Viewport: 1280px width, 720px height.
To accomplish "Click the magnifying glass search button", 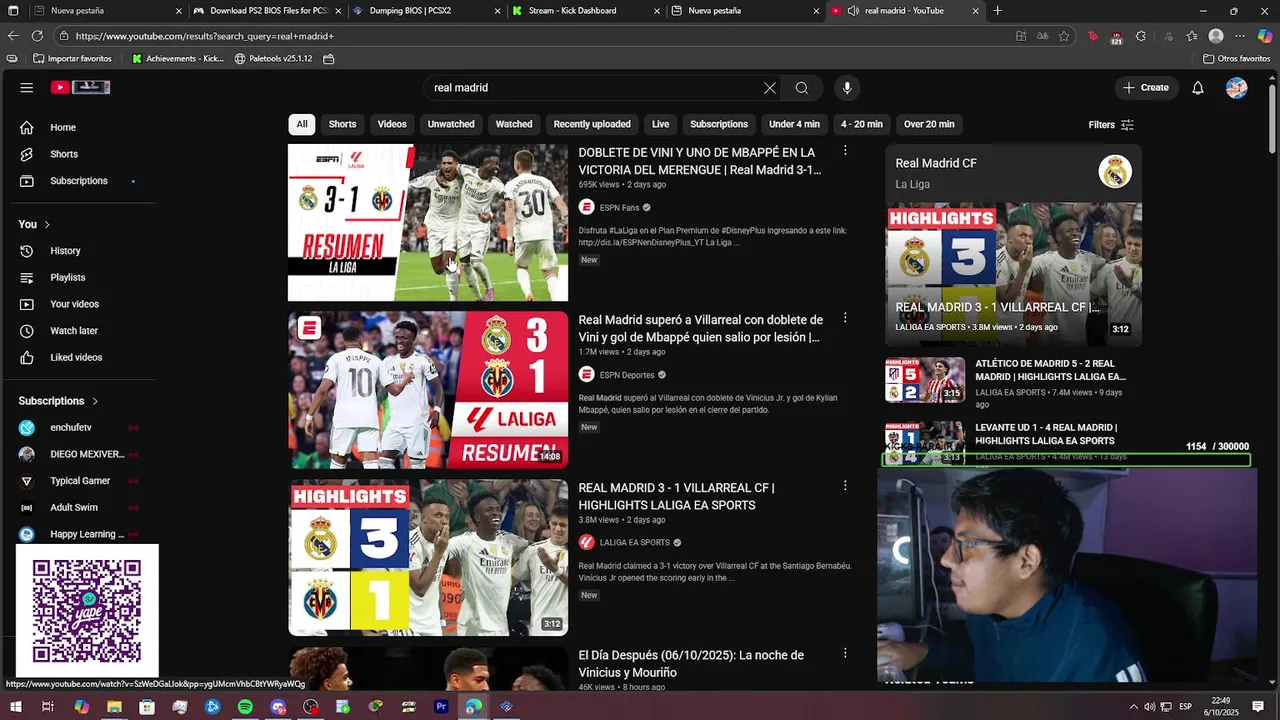I will tap(802, 88).
